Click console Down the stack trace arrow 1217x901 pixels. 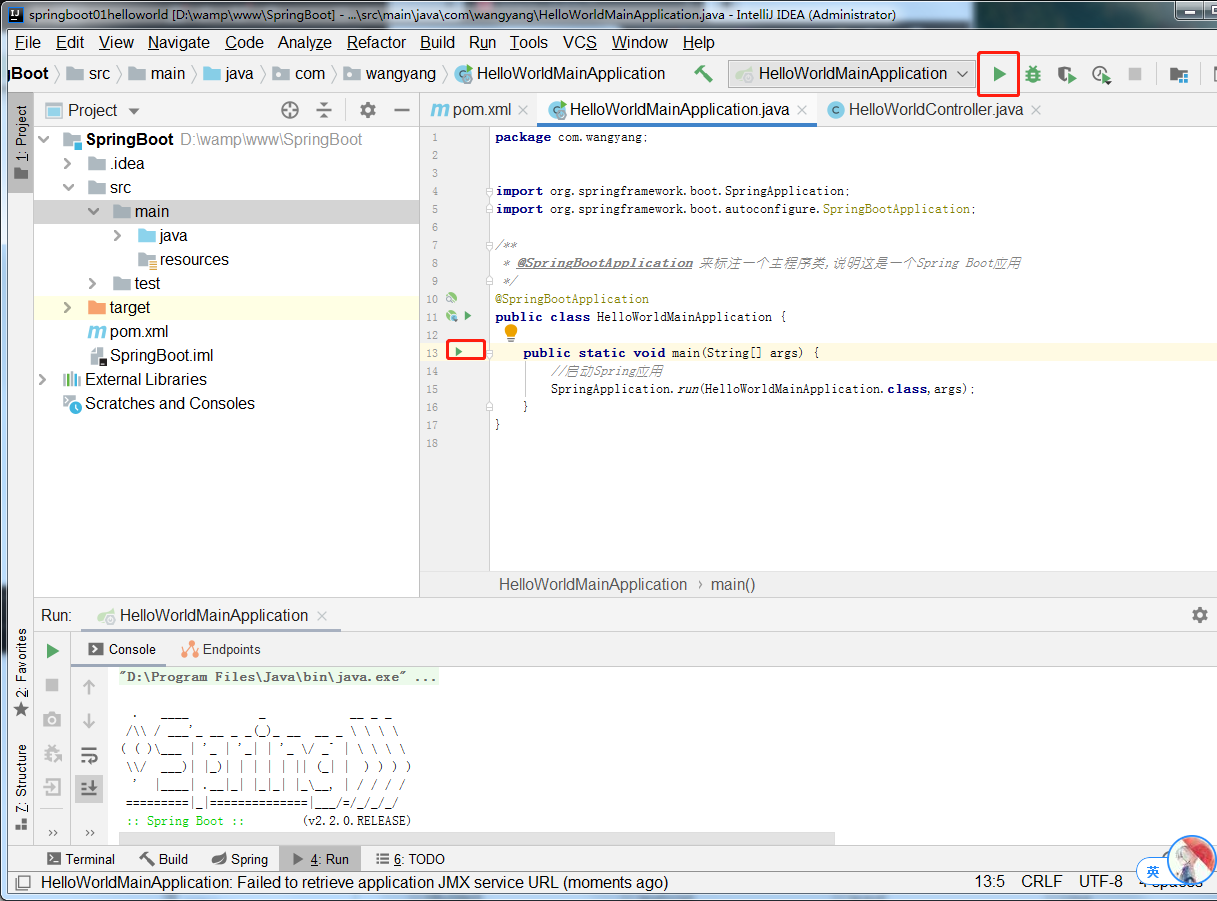click(x=89, y=721)
